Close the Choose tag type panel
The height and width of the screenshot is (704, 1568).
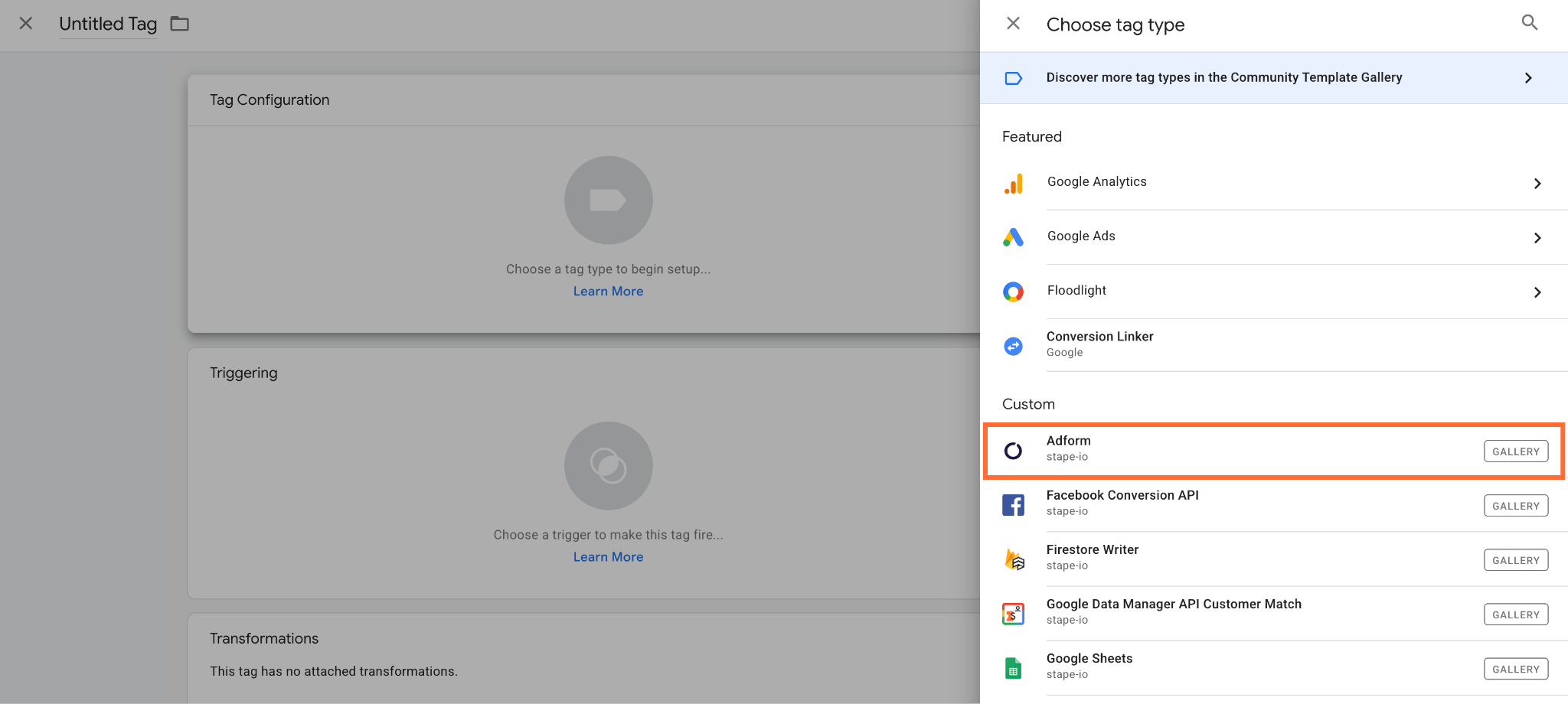pos(1013,24)
